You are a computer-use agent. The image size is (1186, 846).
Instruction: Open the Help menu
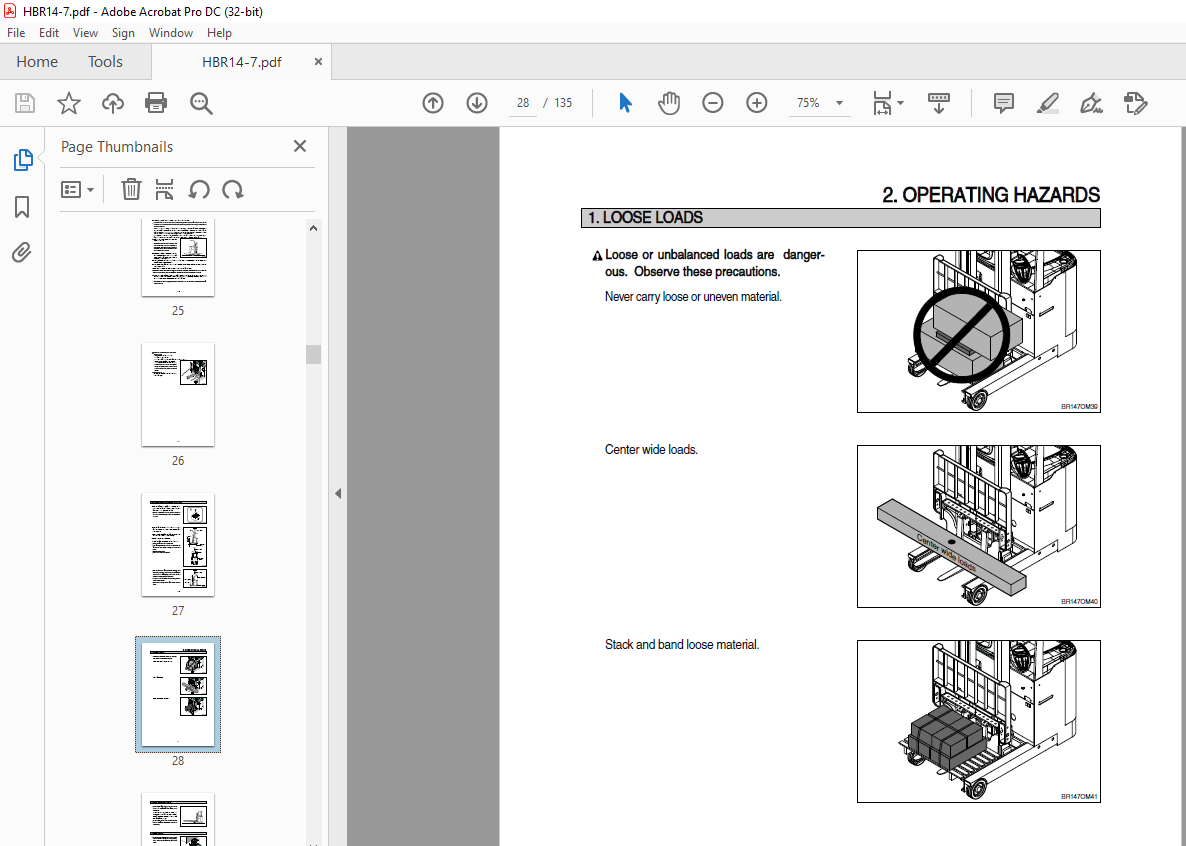tap(219, 33)
